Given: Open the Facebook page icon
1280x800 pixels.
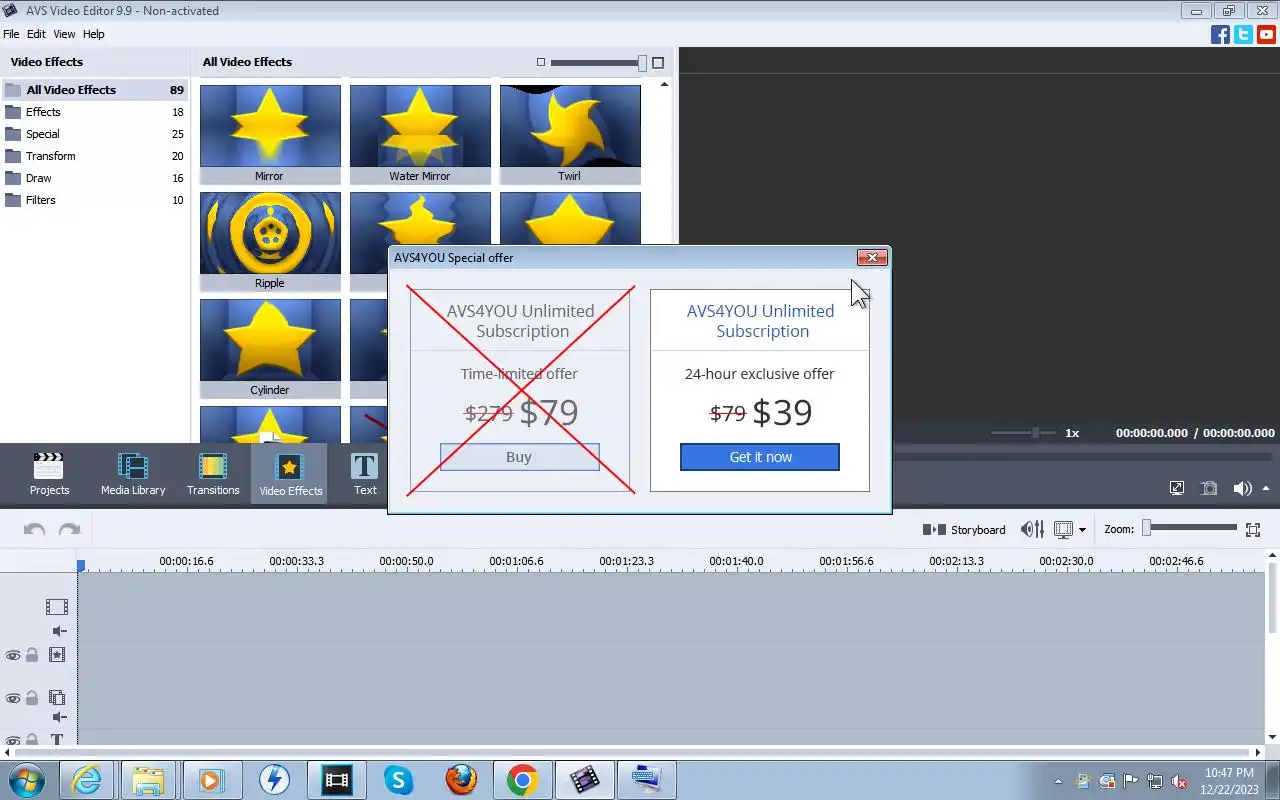Looking at the screenshot, I should tap(1220, 34).
